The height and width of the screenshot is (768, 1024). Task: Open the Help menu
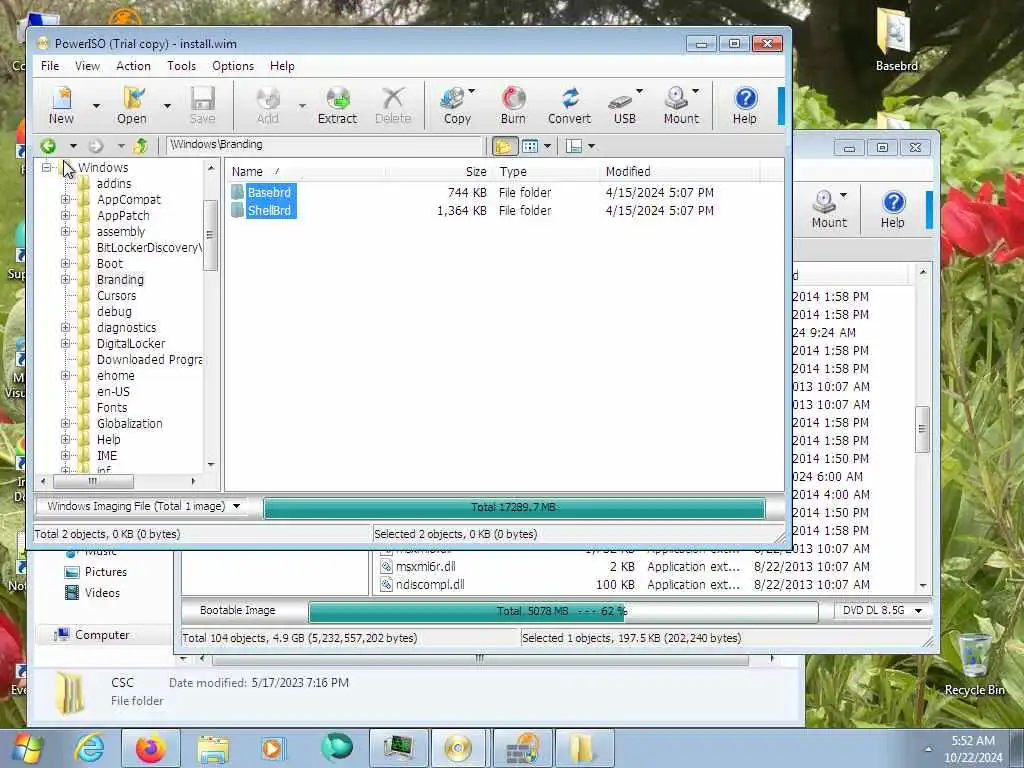tap(282, 66)
